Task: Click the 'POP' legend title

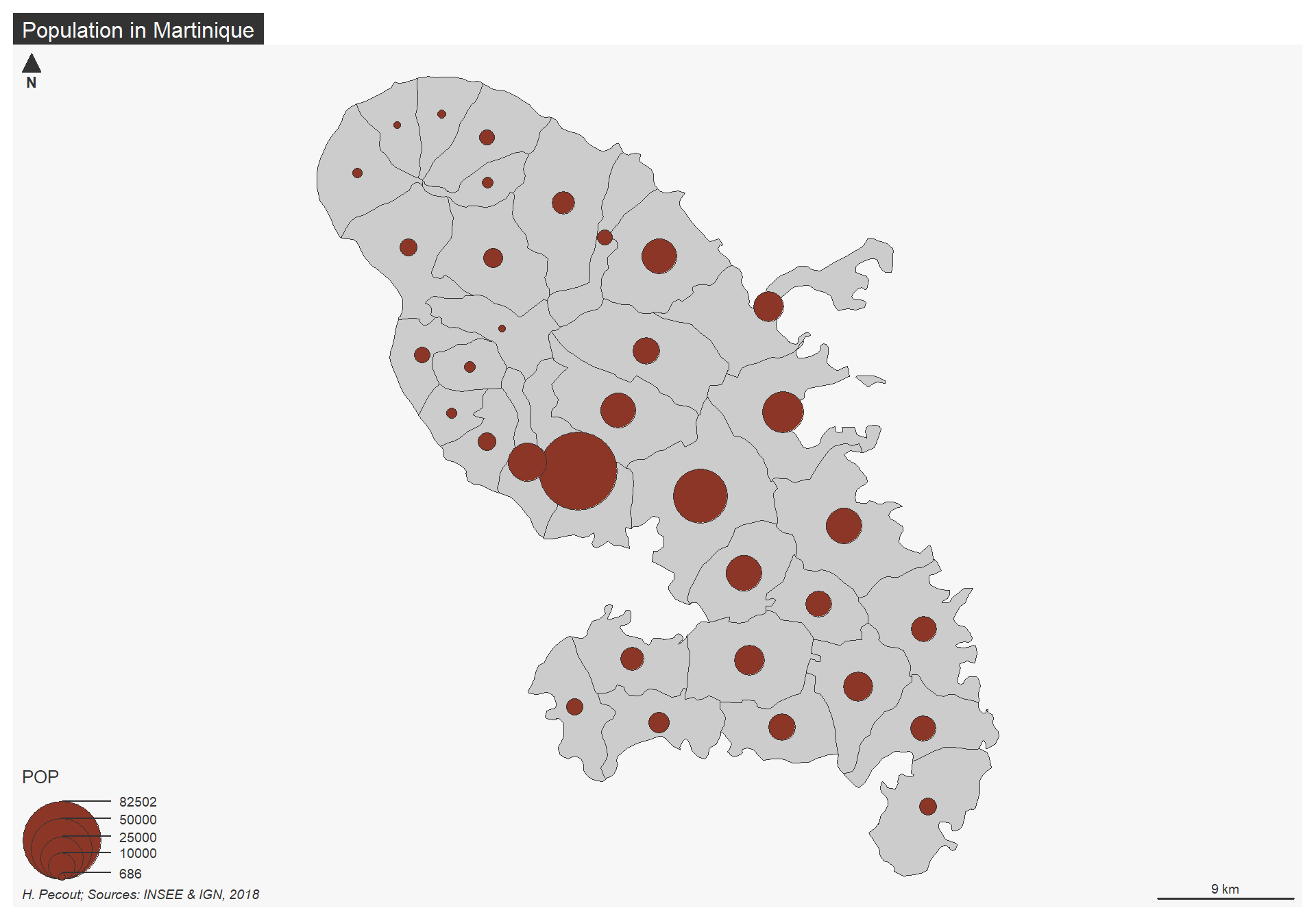Action: 40,777
